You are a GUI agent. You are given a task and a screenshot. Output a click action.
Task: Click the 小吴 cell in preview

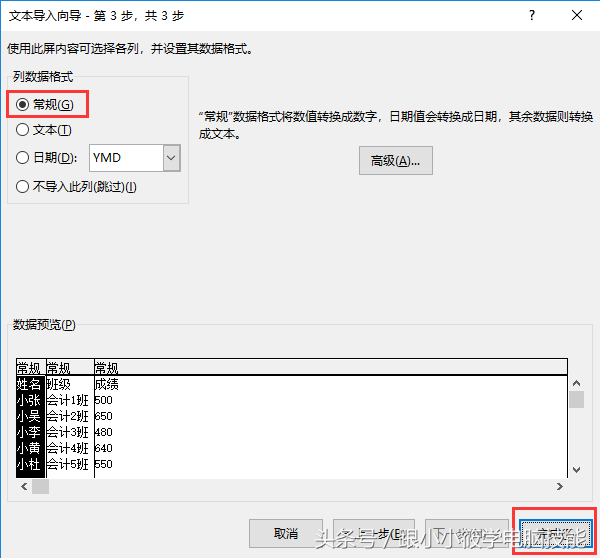pyautogui.click(x=29, y=416)
